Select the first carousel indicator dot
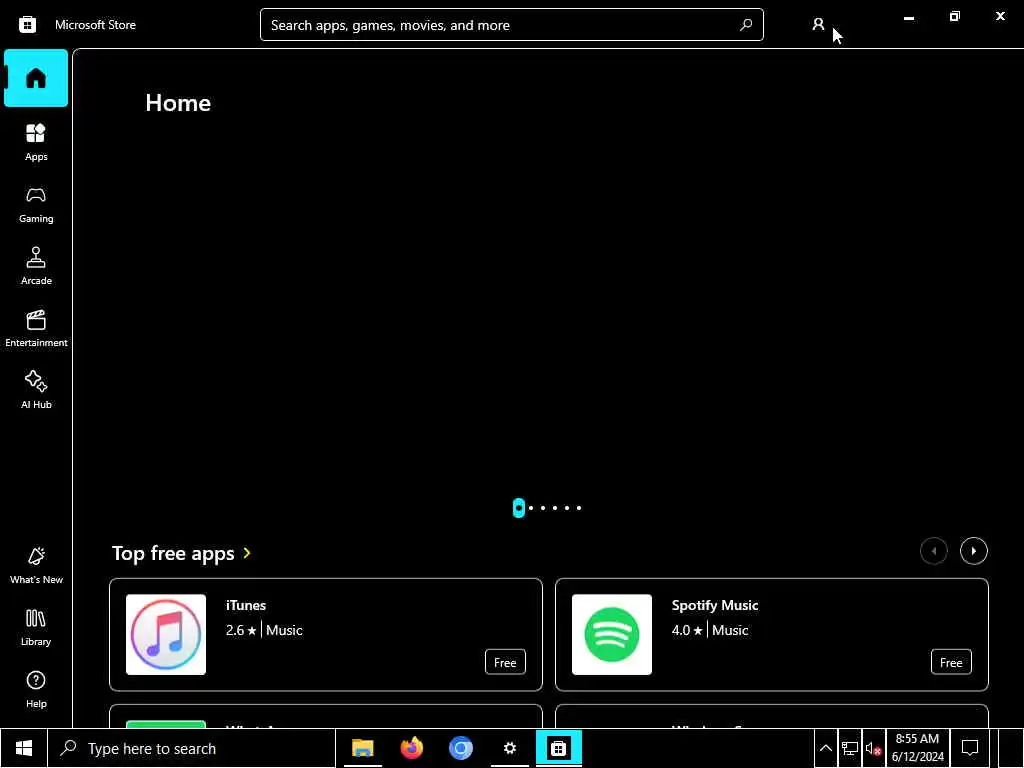The height and width of the screenshot is (768, 1024). pyautogui.click(x=519, y=508)
